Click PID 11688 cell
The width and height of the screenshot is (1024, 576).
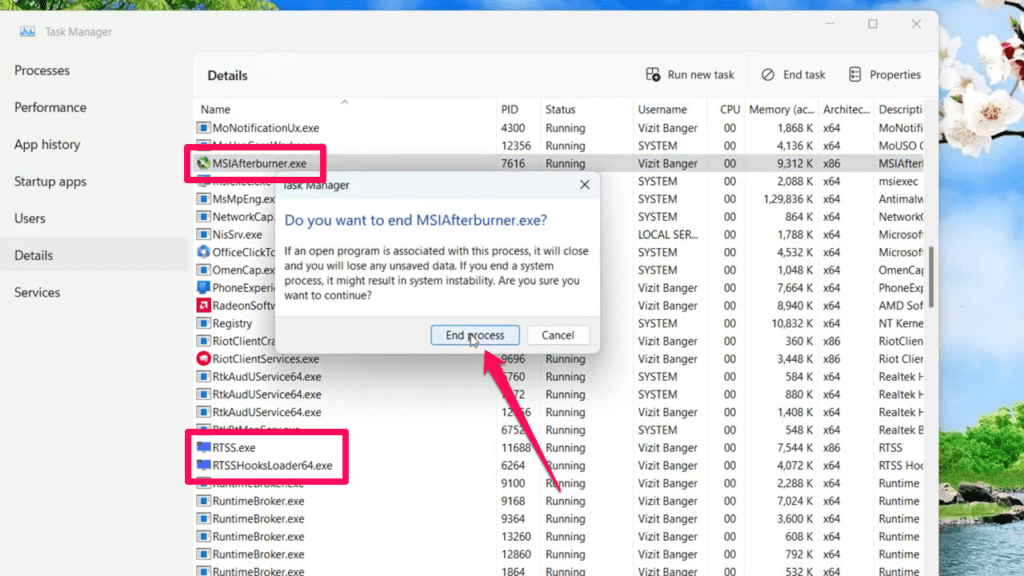(516, 447)
